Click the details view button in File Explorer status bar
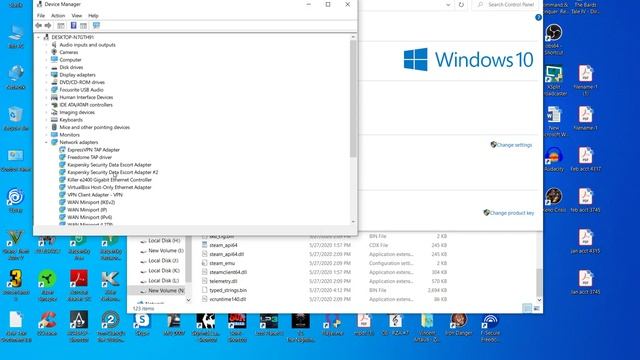The width and height of the screenshot is (640, 360). pyautogui.click(x=527, y=309)
